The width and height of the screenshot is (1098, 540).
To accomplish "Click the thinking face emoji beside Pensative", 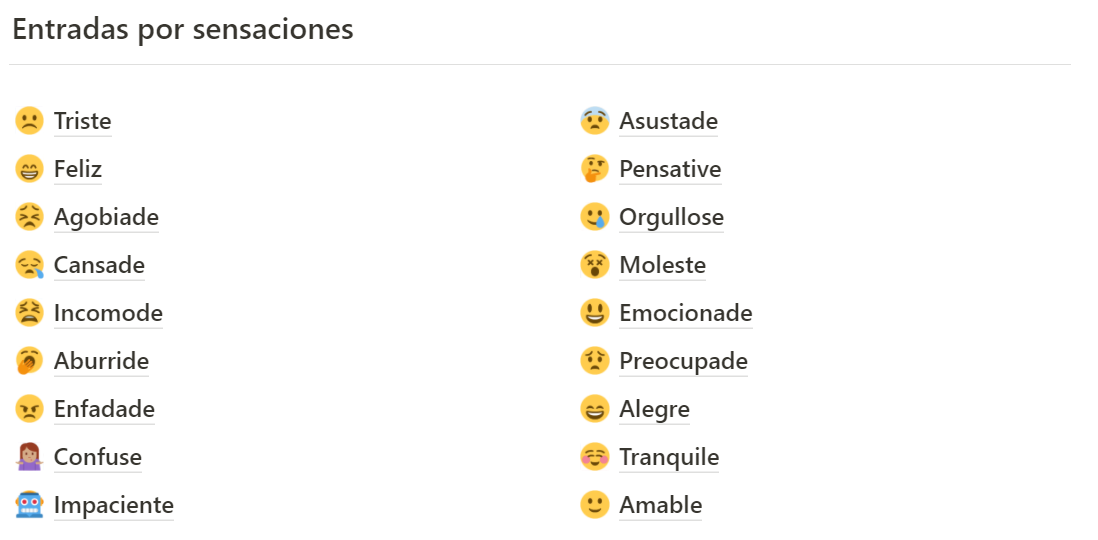I will coord(594,169).
